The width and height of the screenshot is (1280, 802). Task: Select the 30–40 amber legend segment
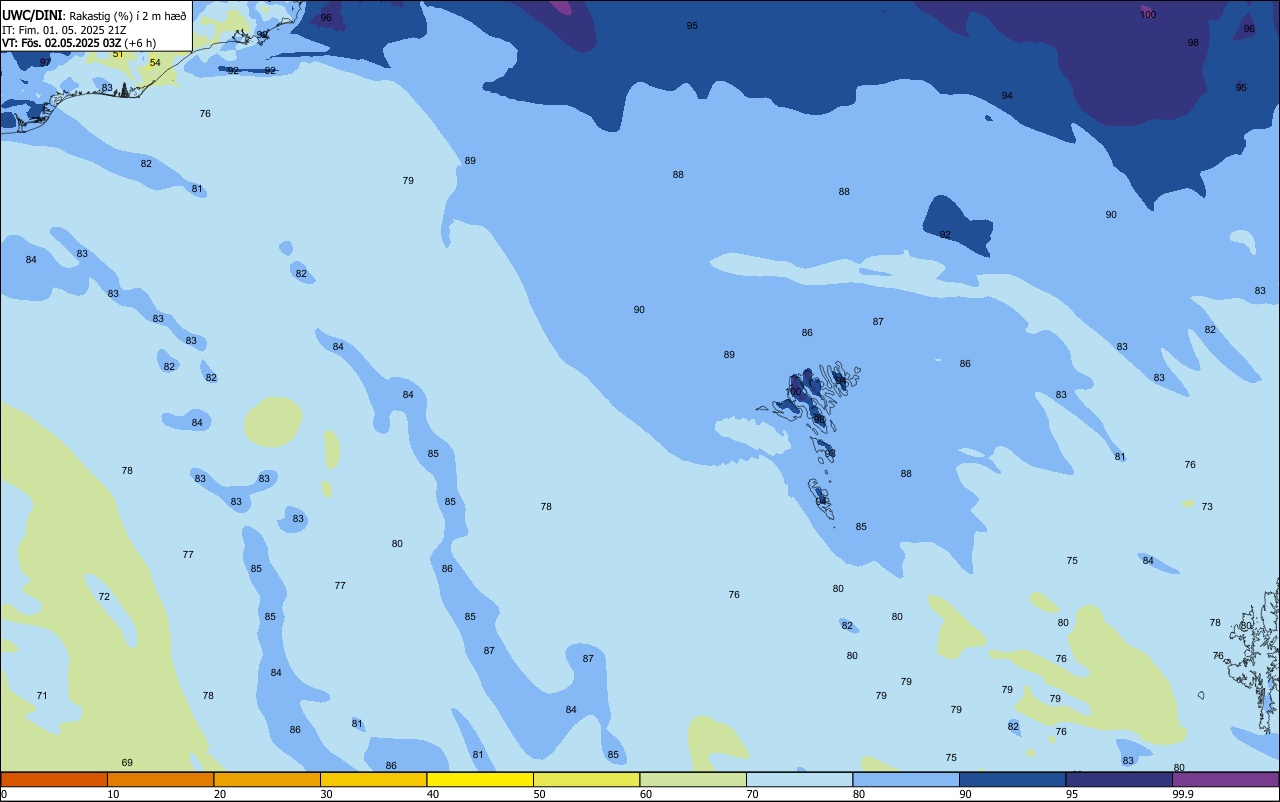[x=373, y=779]
